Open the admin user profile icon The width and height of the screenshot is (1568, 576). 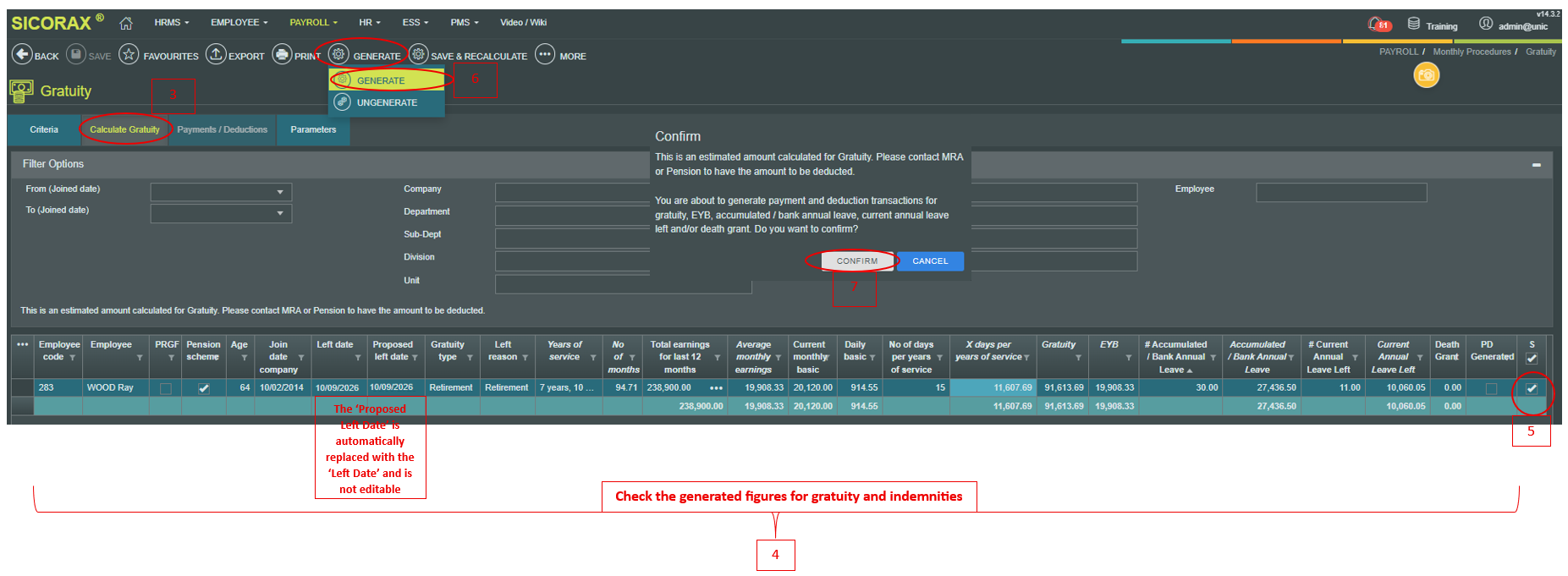[x=1486, y=24]
